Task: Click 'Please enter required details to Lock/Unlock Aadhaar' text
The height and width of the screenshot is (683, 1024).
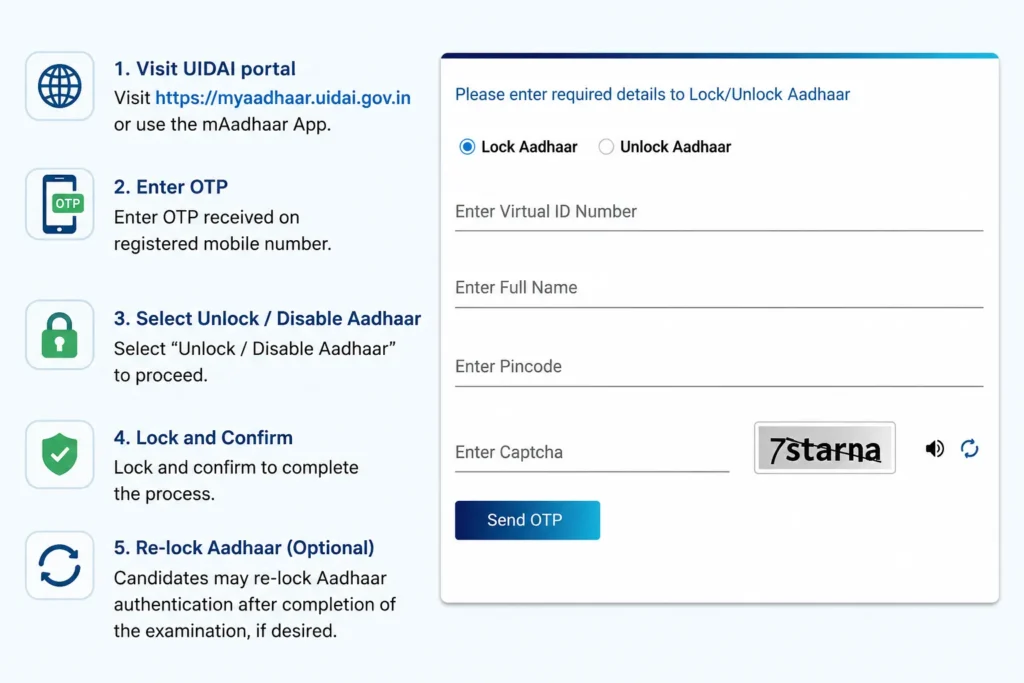Action: (x=652, y=95)
